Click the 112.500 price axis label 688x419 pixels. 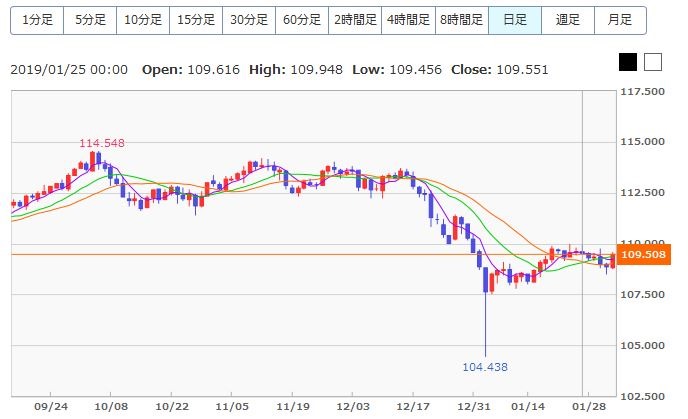[x=642, y=193]
